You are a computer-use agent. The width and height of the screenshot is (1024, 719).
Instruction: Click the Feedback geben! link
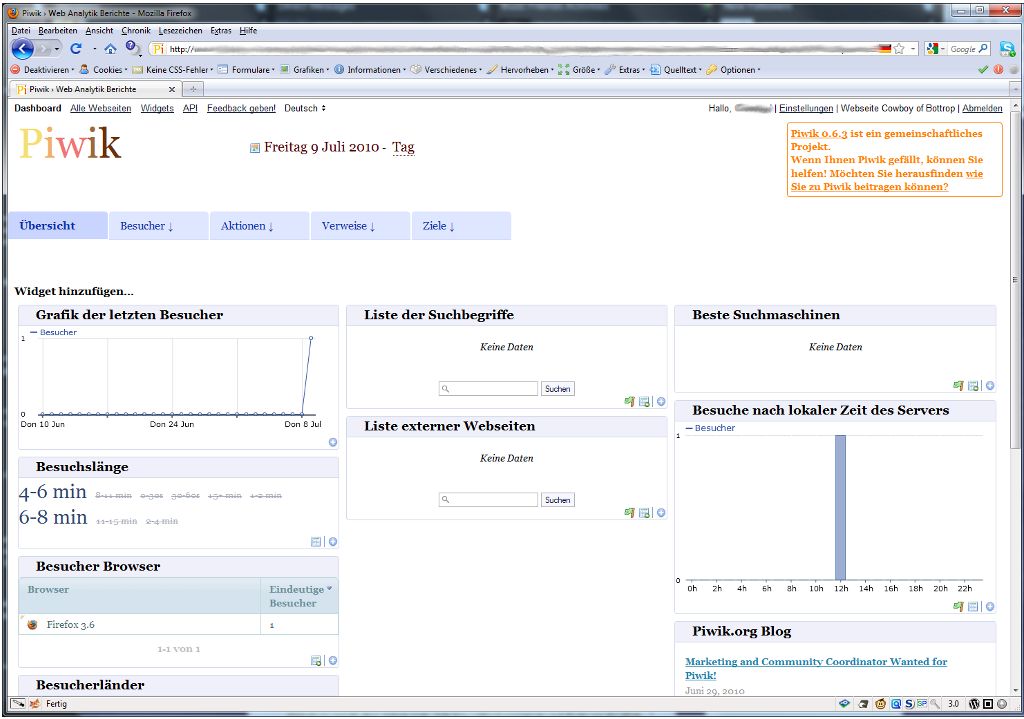[241, 108]
